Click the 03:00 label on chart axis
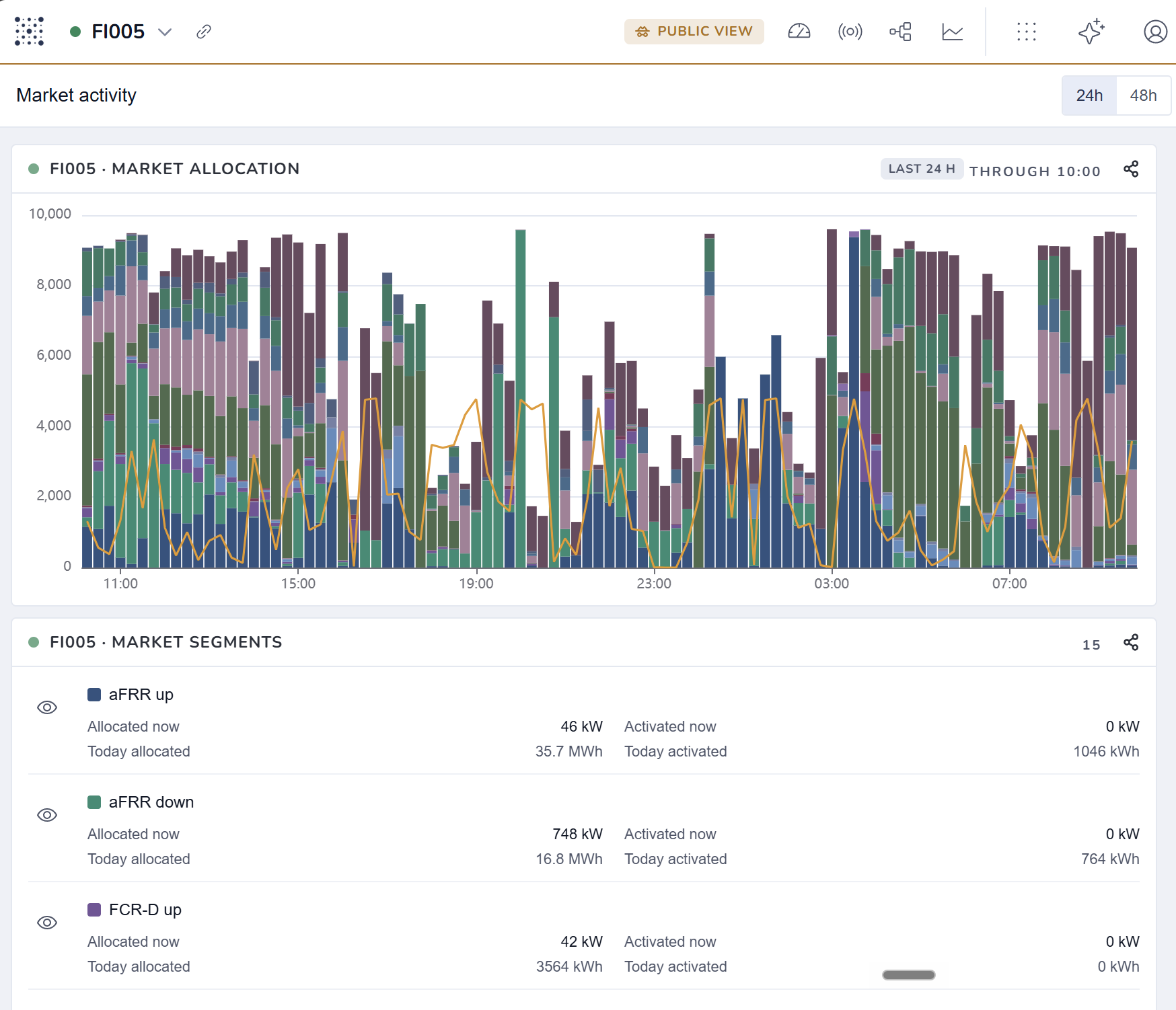 tap(832, 584)
